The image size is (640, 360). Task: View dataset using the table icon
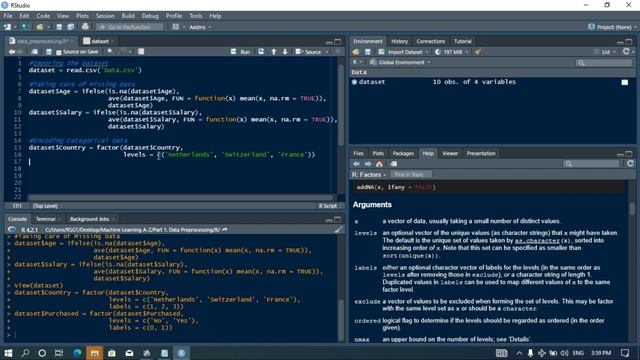[624, 82]
